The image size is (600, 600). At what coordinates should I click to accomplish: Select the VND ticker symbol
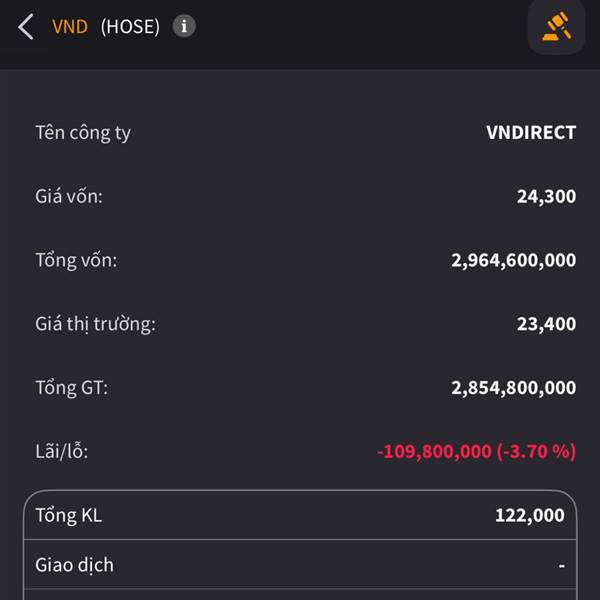(x=70, y=27)
